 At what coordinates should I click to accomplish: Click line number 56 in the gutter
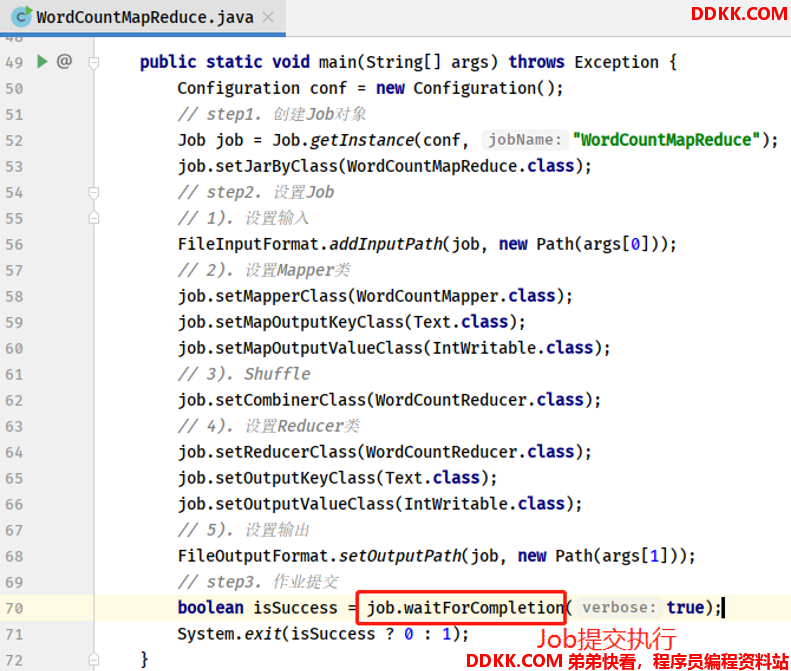[14, 245]
